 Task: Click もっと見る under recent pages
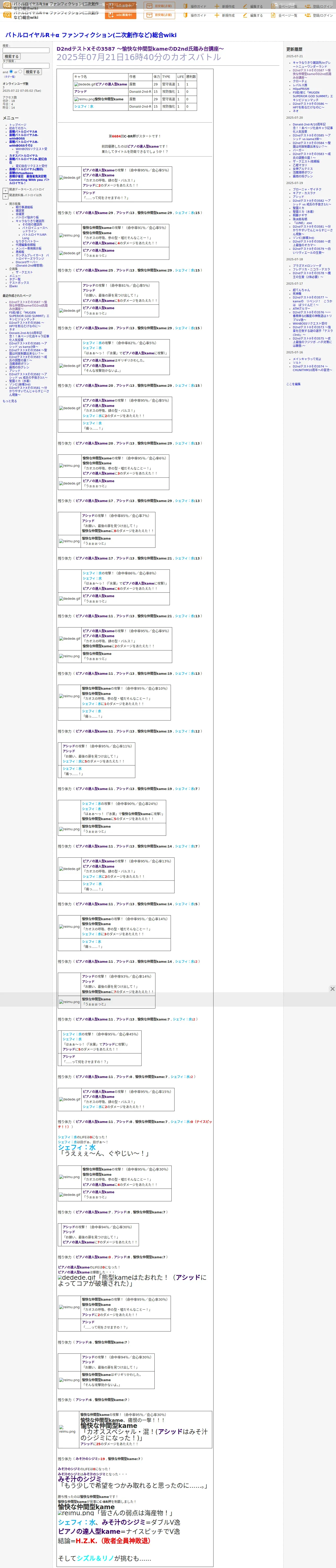click(x=10, y=401)
